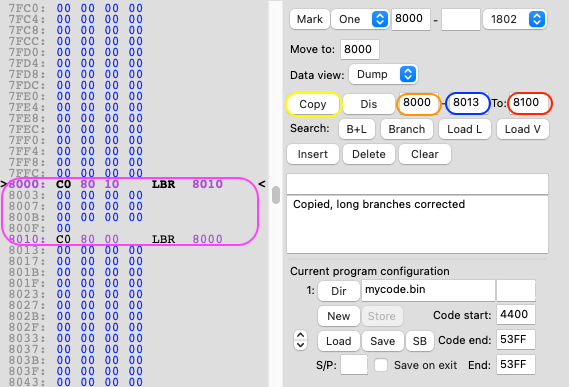This screenshot has width=569, height=387.
Task: Click the empty single-line field above message box
Action: (417, 184)
